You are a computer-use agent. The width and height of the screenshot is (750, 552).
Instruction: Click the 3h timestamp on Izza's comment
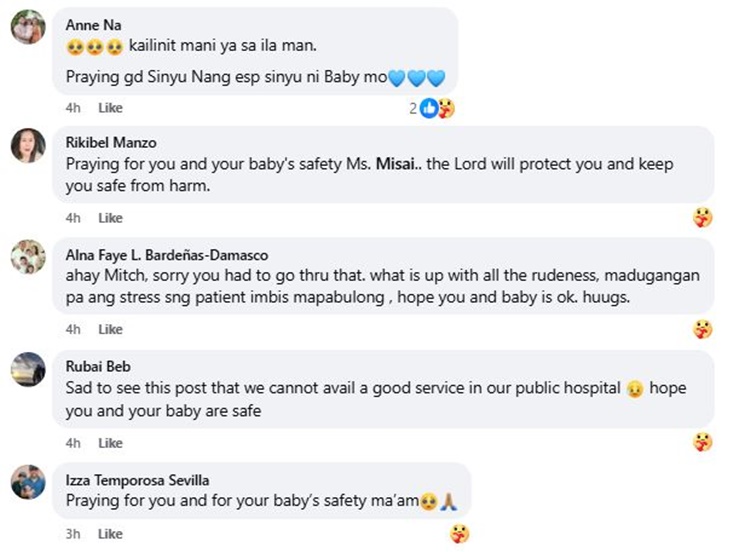coord(73,534)
